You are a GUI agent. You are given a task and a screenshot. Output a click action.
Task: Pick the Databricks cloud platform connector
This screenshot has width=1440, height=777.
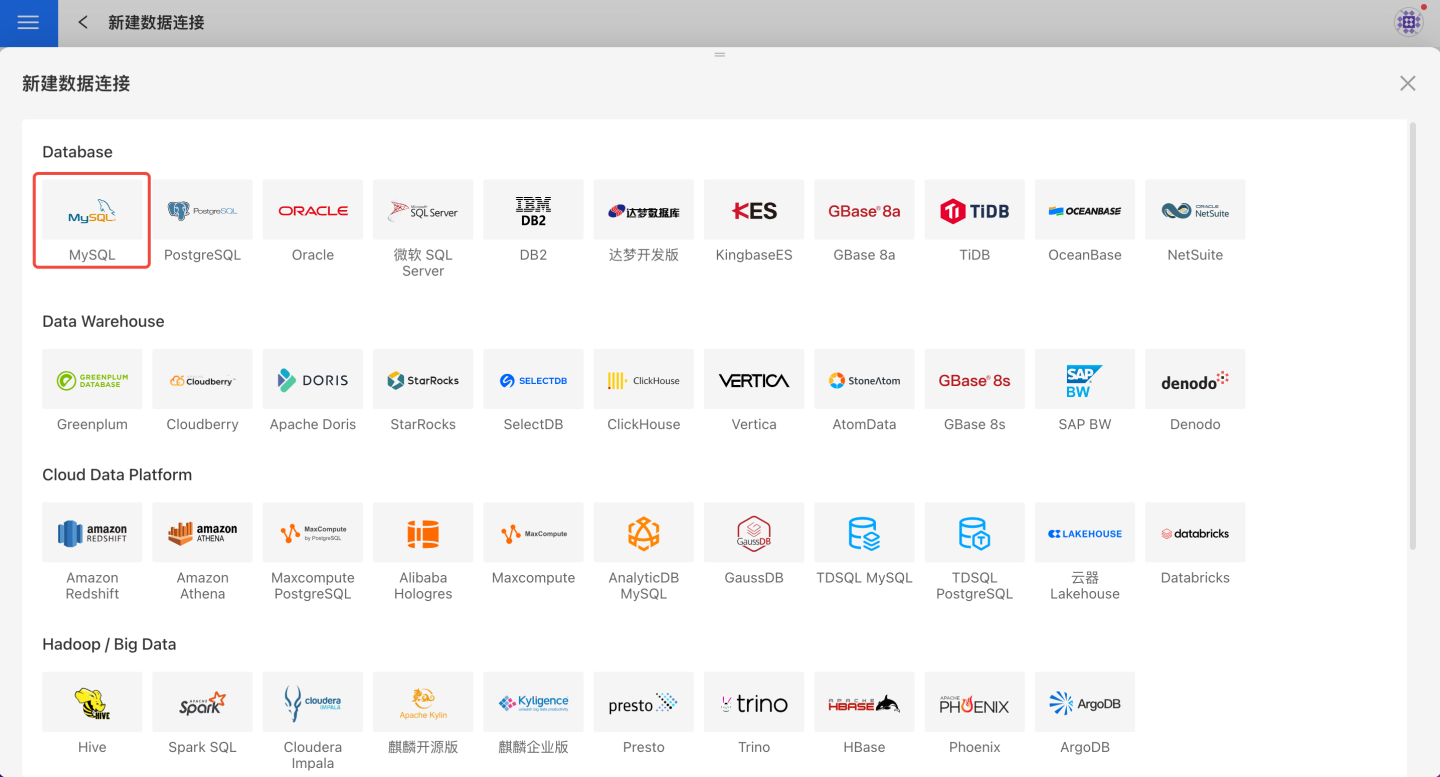point(1195,533)
